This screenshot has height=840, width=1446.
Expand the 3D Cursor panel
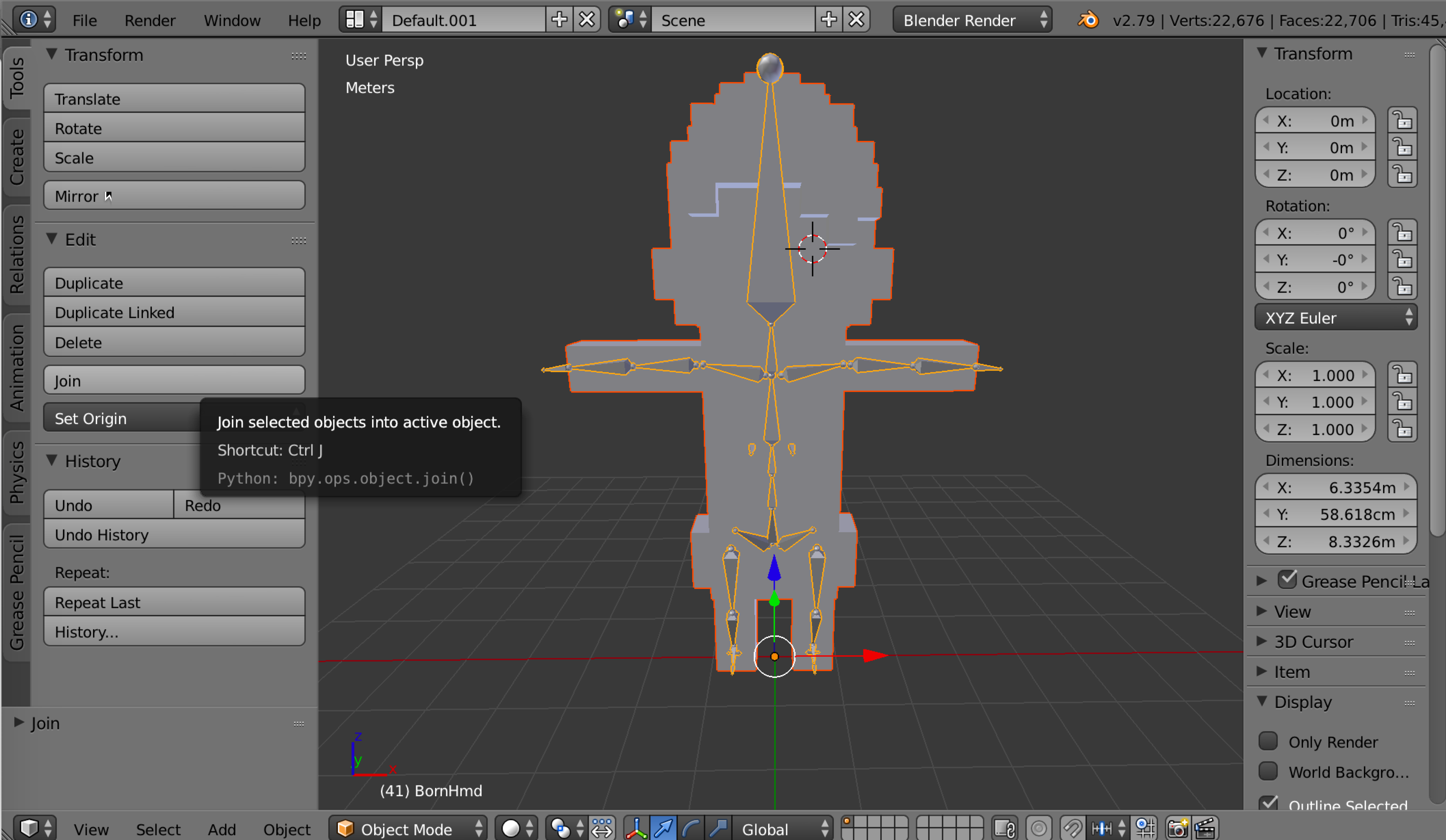click(x=1313, y=642)
